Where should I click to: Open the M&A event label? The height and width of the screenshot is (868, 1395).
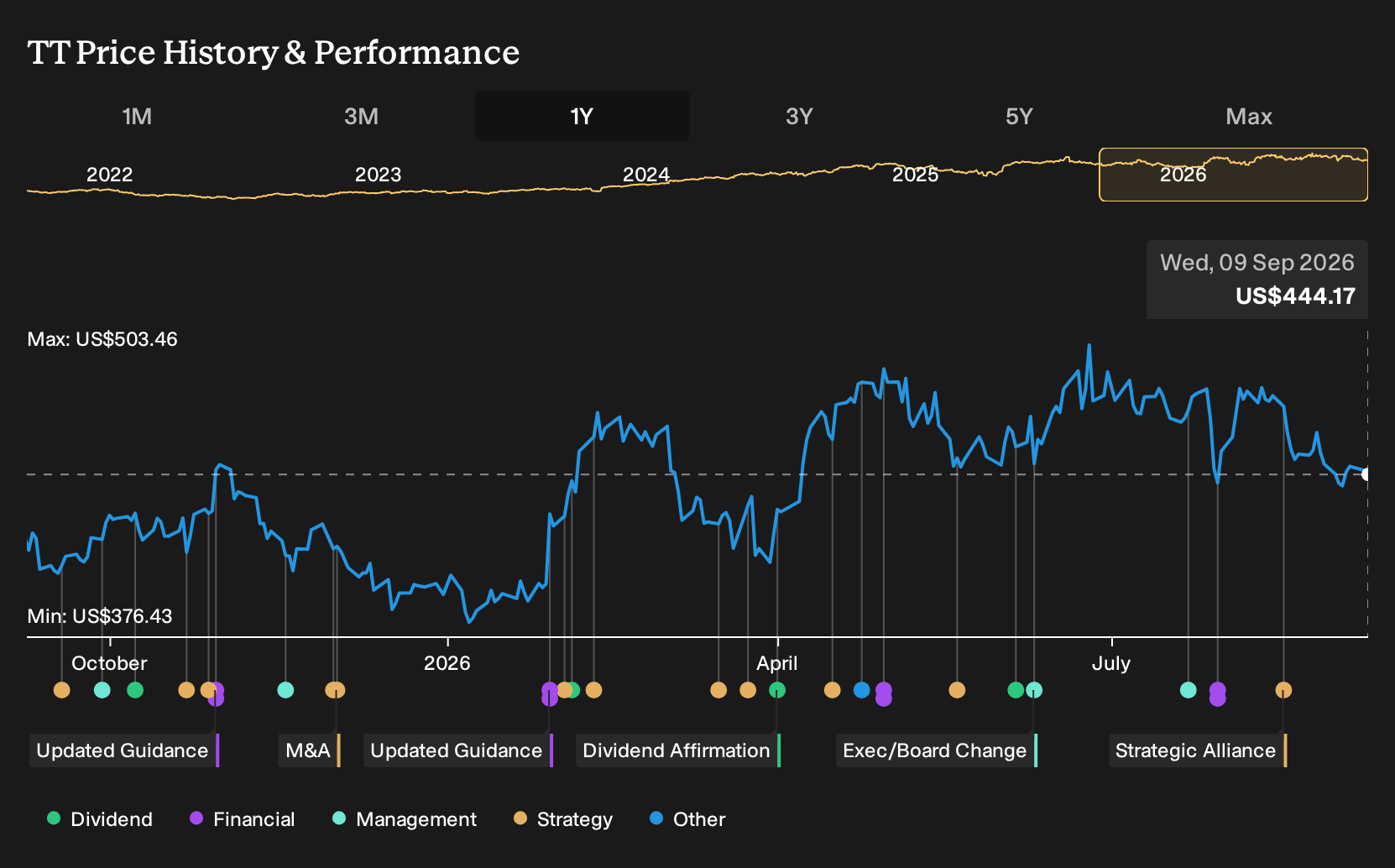pos(309,750)
